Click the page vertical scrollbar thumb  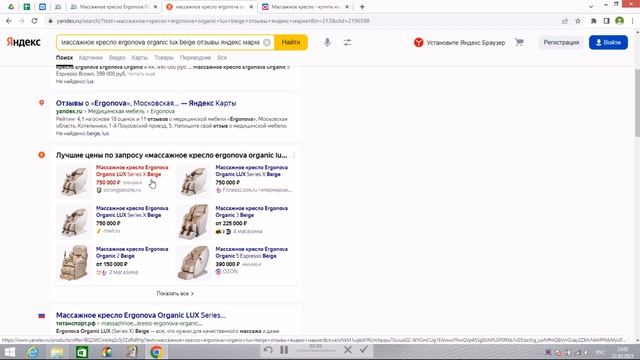tap(637, 103)
